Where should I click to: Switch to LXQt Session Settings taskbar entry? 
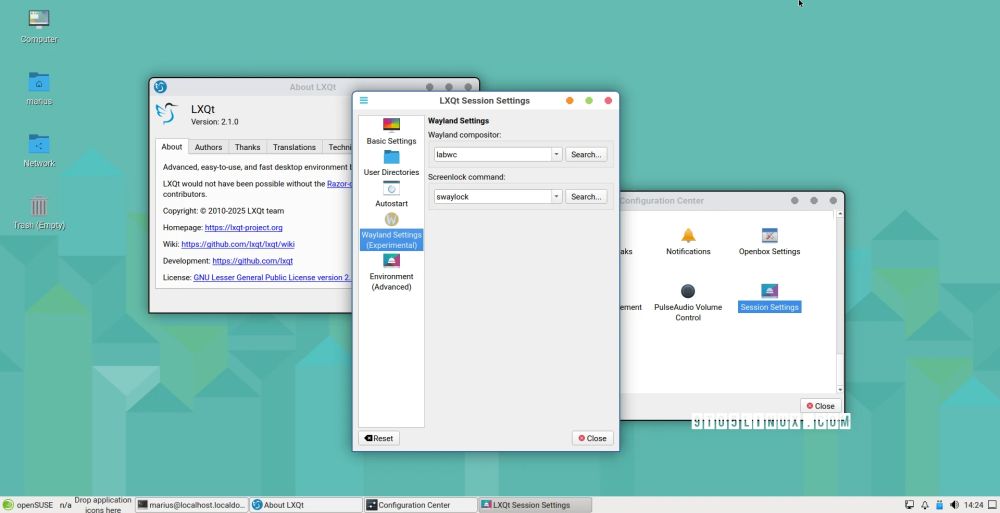click(534, 505)
